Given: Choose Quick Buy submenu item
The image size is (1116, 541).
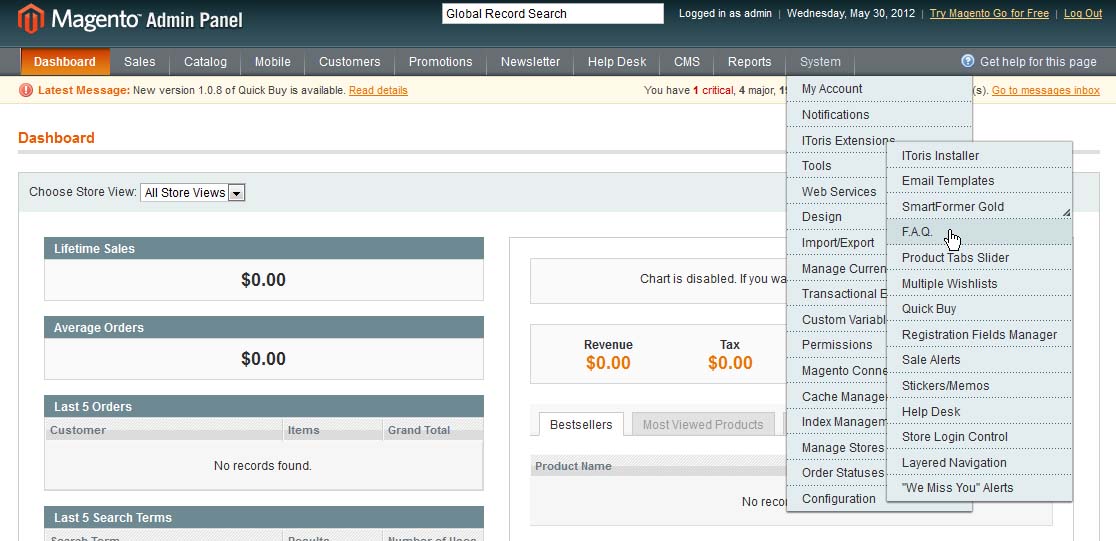Looking at the screenshot, I should pyautogui.click(x=979, y=309).
